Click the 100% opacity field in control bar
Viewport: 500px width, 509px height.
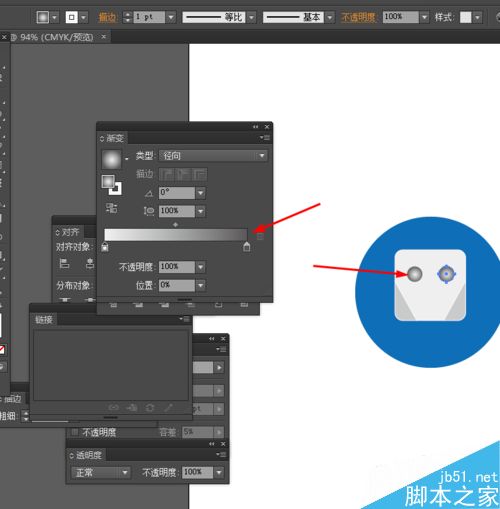400,17
